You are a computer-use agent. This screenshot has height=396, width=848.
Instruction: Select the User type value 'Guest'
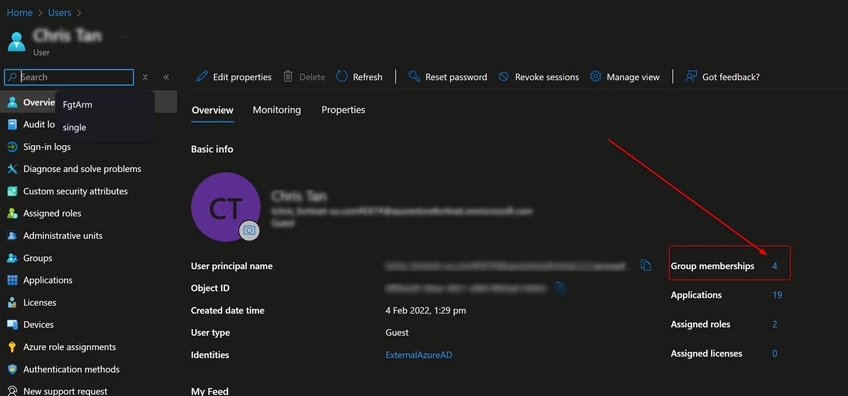click(x=397, y=333)
